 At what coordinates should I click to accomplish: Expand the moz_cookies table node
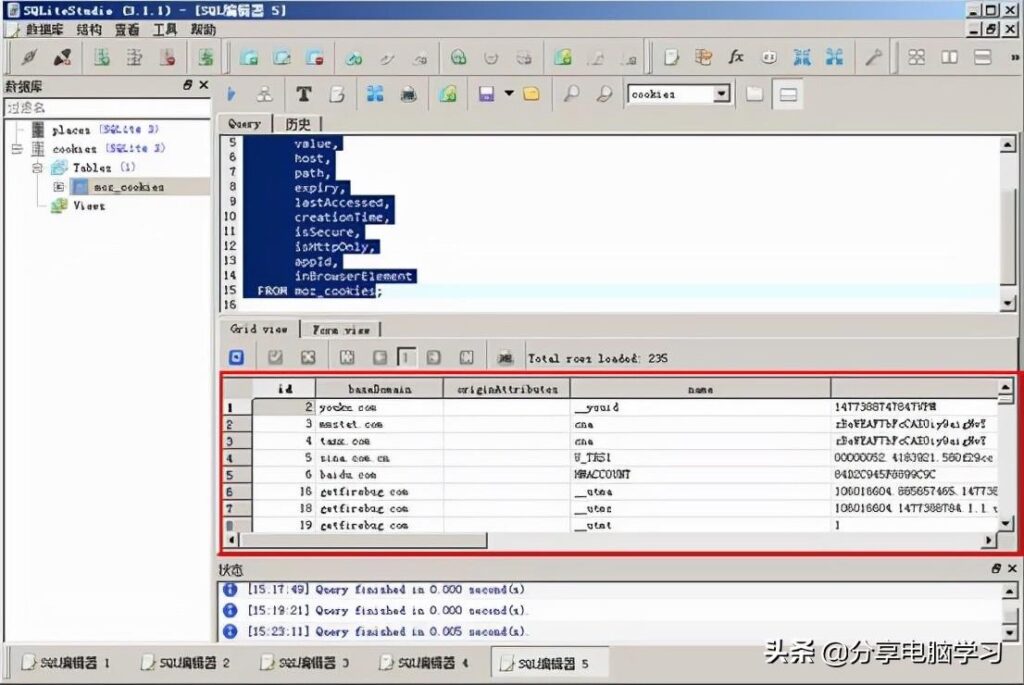59,187
